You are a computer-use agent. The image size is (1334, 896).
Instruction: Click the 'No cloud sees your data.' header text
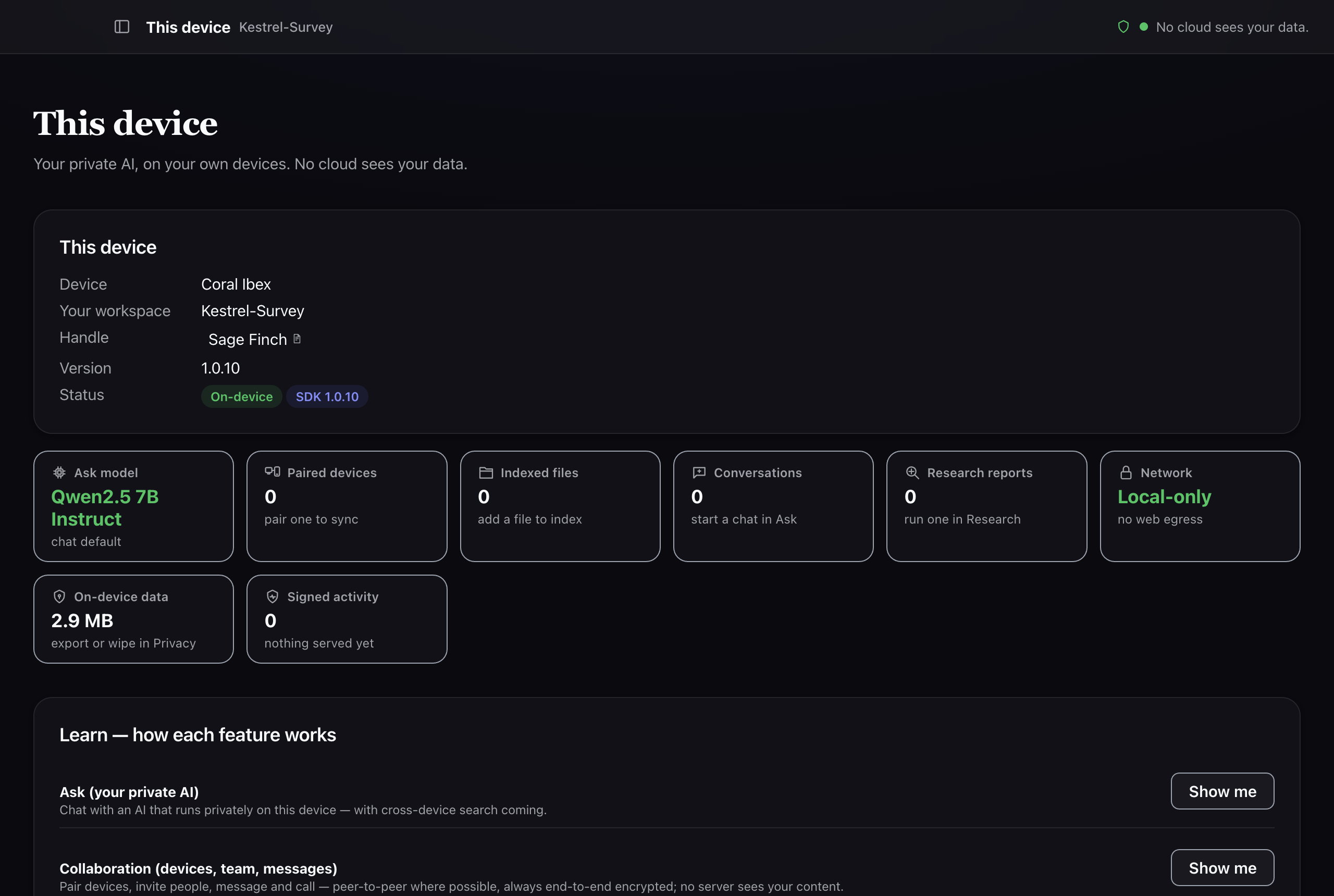1232,27
